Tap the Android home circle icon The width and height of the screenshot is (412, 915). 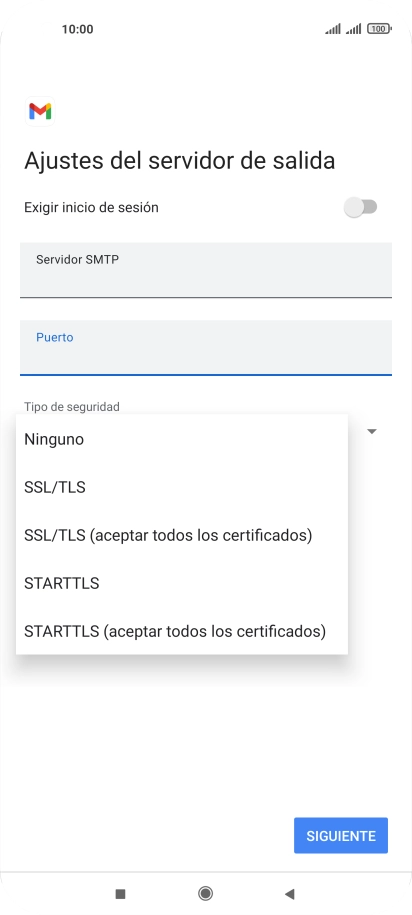205,893
